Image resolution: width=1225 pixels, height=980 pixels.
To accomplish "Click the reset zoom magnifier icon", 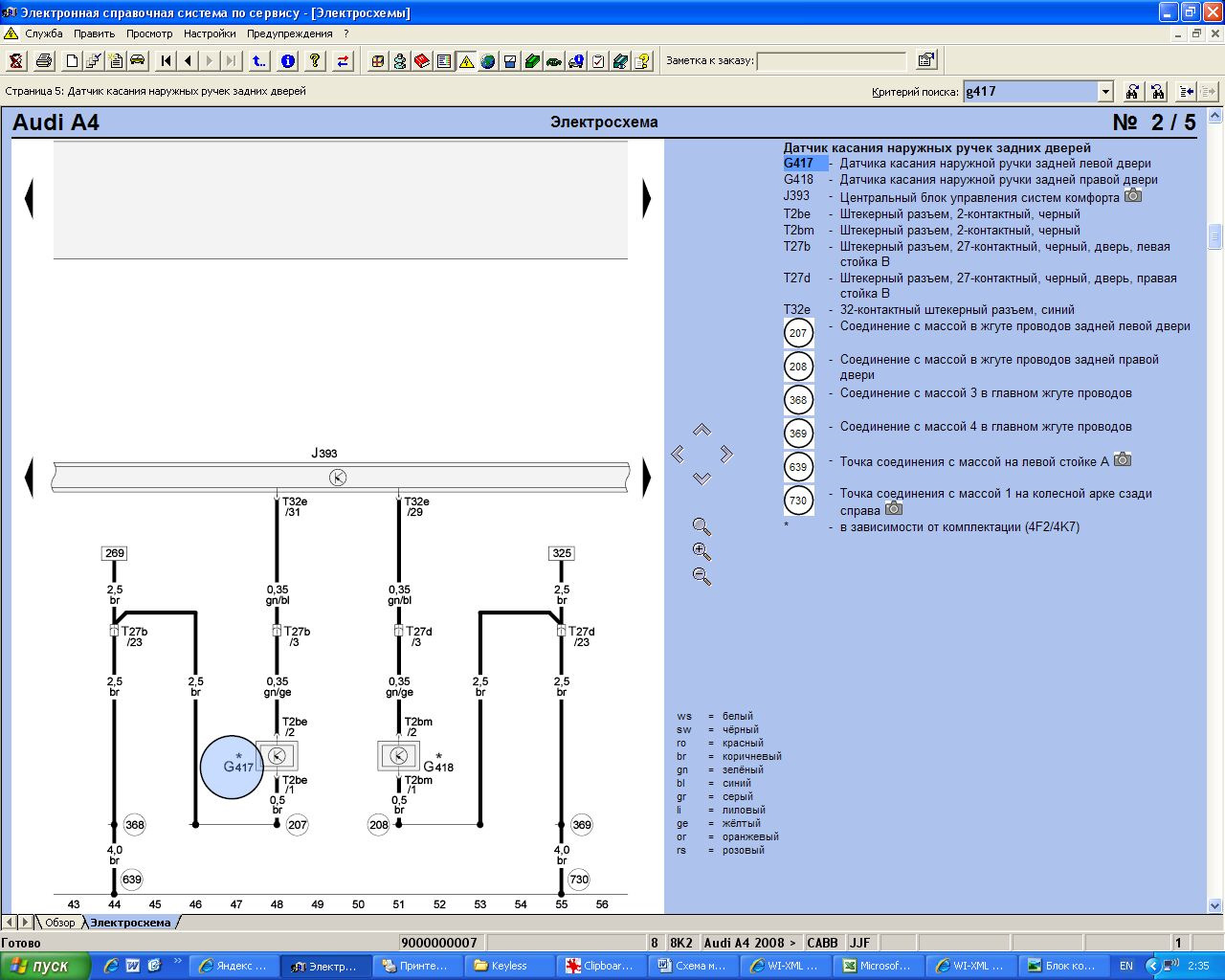I will pyautogui.click(x=702, y=527).
